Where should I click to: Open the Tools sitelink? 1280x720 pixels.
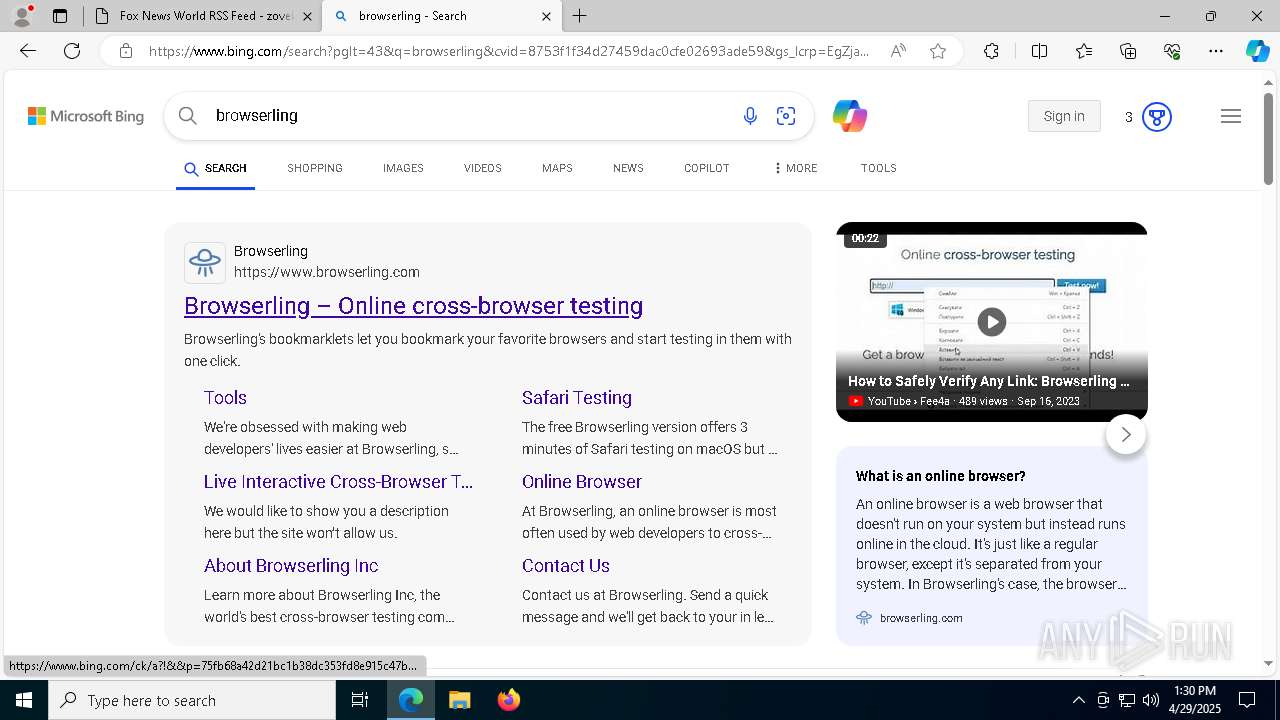coord(225,397)
